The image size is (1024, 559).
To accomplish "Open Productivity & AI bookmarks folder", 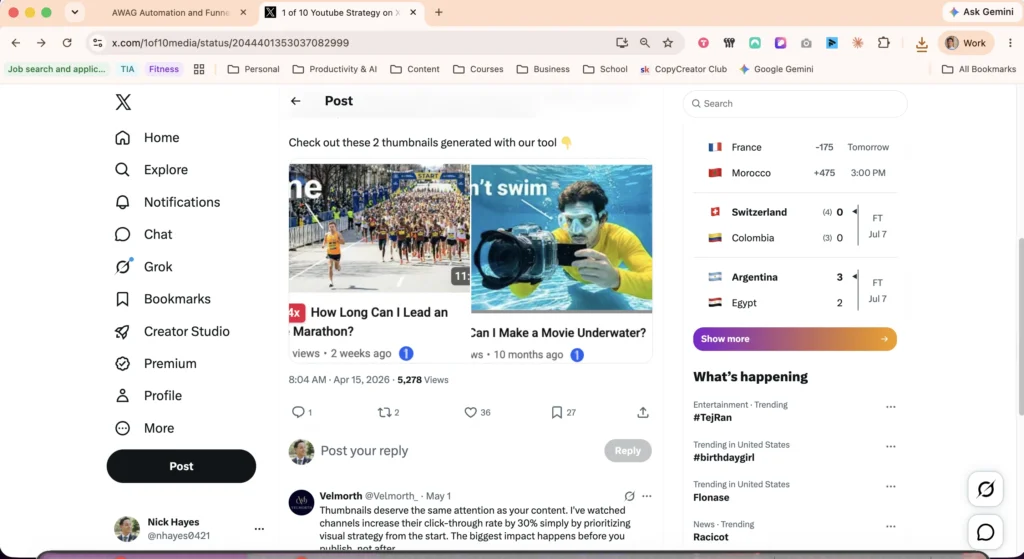I will click(x=335, y=69).
